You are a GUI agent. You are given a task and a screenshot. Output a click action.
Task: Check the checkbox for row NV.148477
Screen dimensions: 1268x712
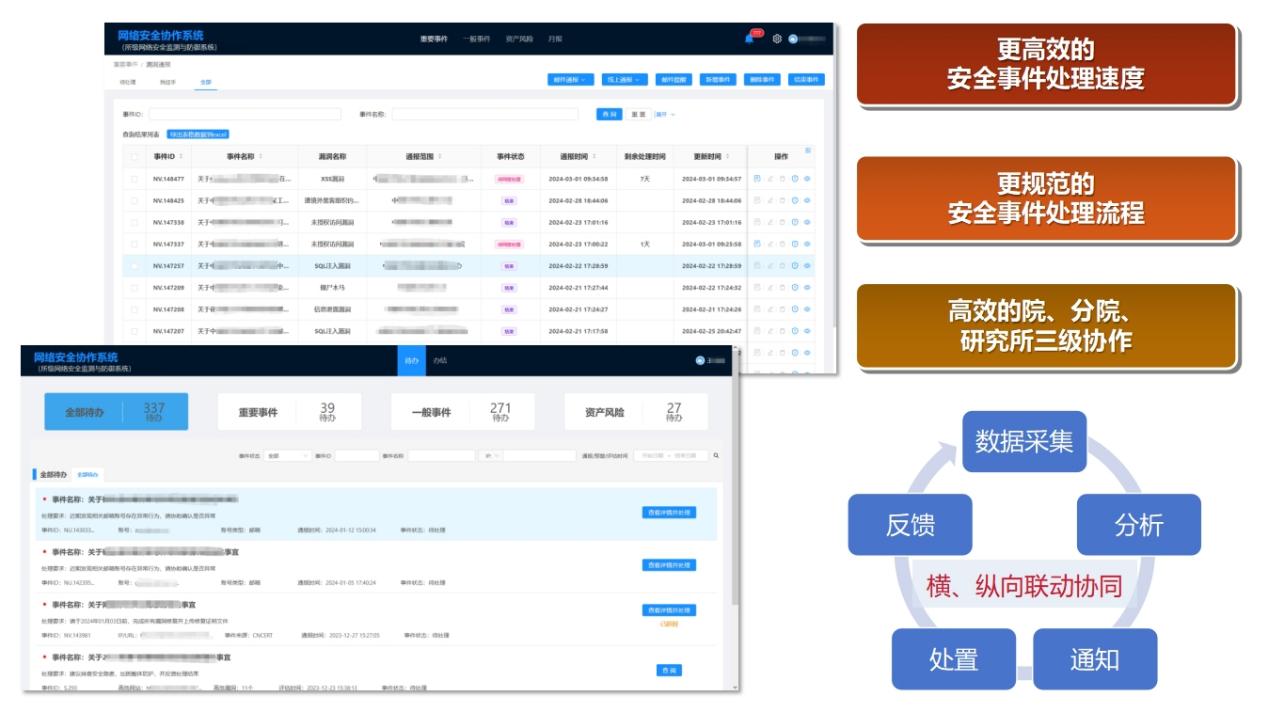pos(134,179)
